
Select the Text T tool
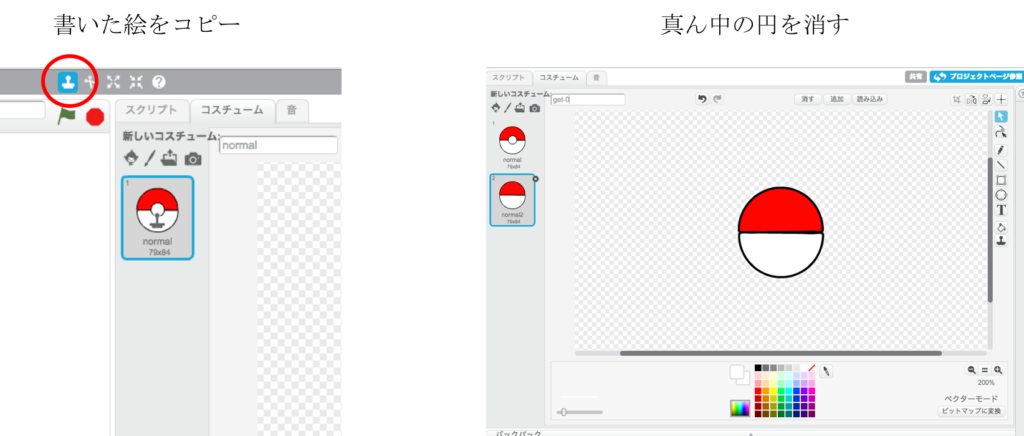1000,210
